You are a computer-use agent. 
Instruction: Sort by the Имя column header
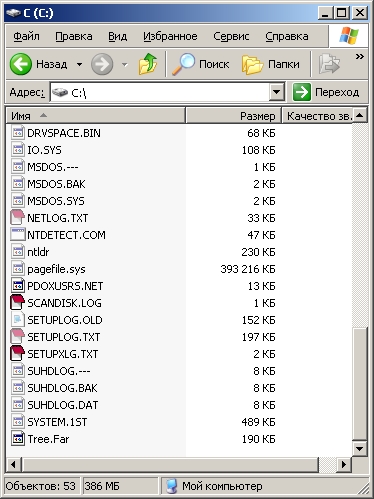coord(96,116)
